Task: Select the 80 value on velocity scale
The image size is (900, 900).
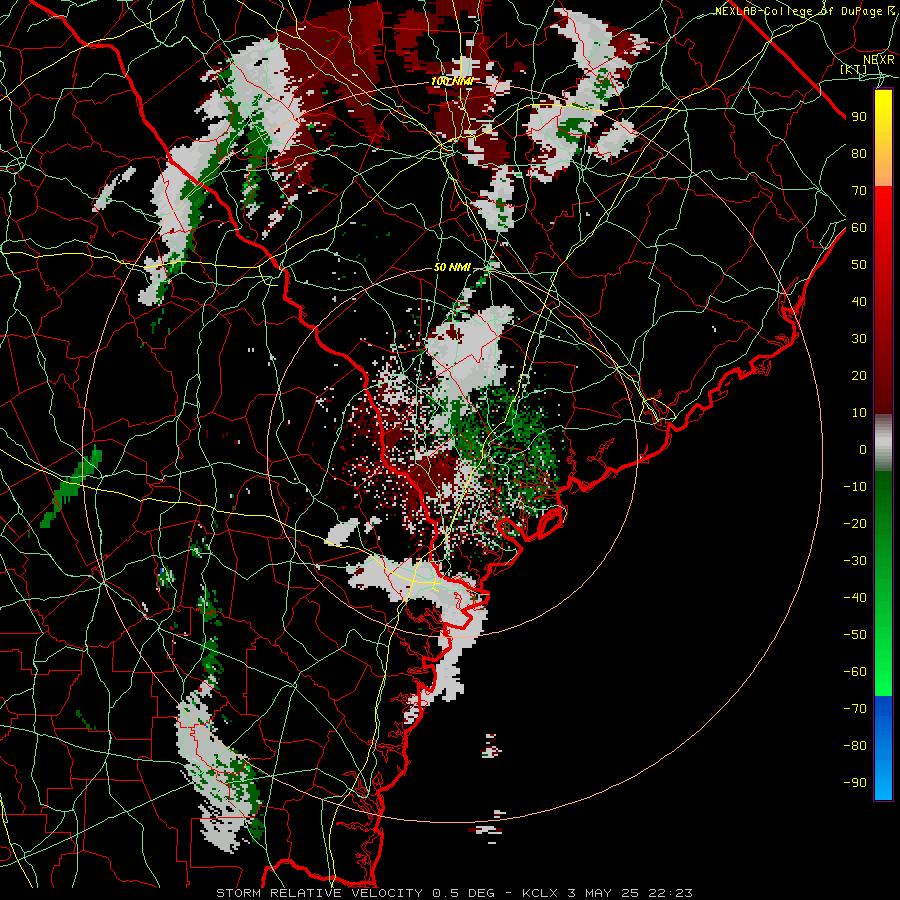Action: pyautogui.click(x=859, y=154)
